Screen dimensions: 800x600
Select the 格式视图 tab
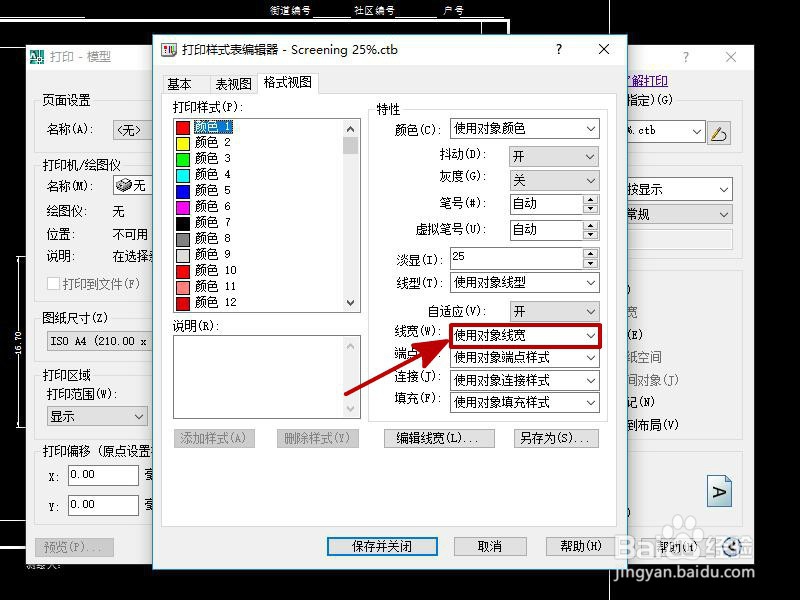(x=288, y=83)
